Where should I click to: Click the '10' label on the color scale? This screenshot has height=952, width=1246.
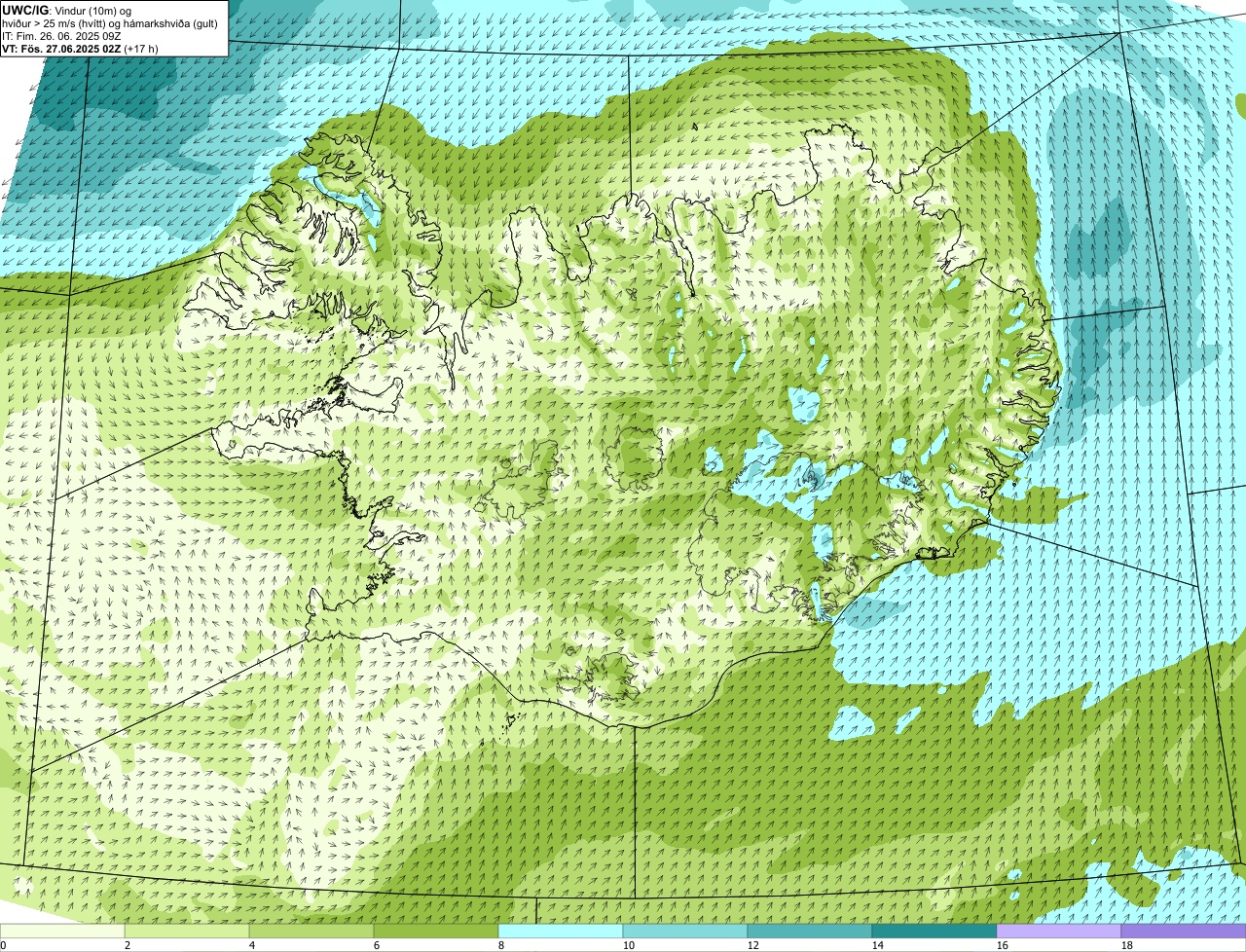[629, 945]
